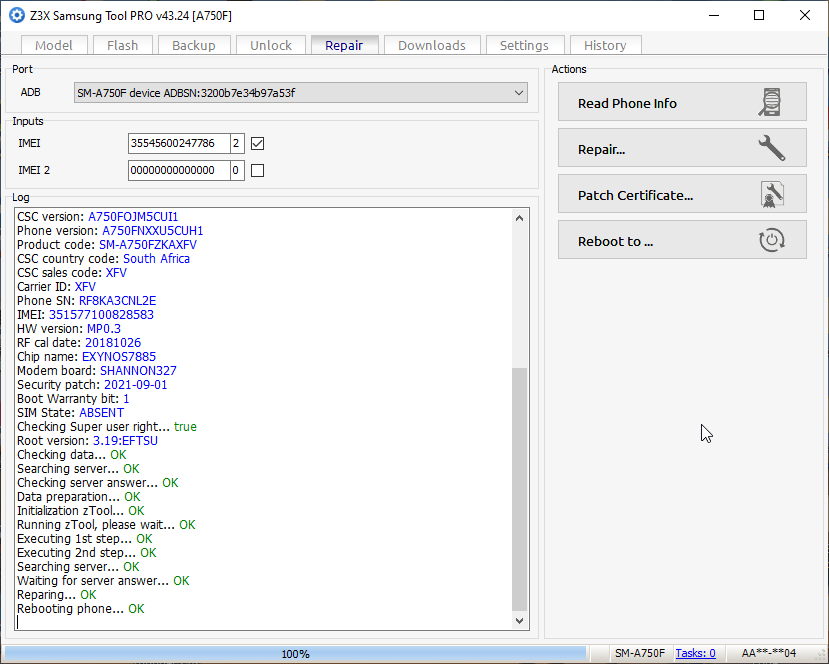The image size is (829, 664).
Task: Click the certificate icon on Patch Certificate
Action: coord(771,194)
